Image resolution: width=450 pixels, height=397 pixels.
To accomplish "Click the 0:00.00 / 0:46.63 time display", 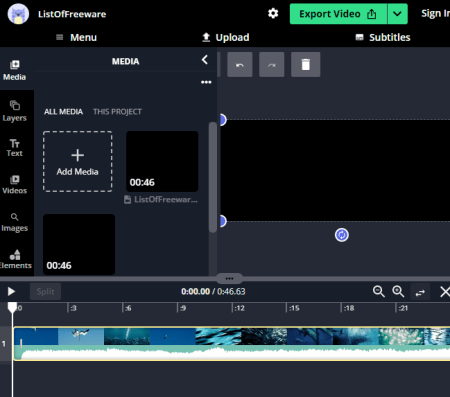I will (x=213, y=292).
